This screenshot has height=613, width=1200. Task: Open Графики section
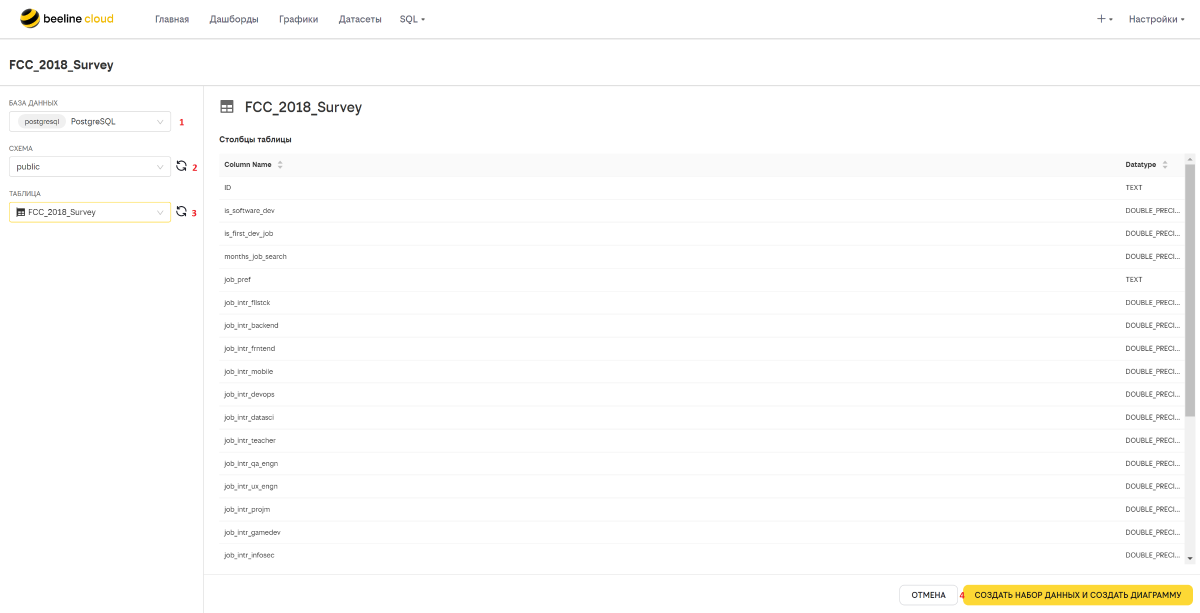299,19
